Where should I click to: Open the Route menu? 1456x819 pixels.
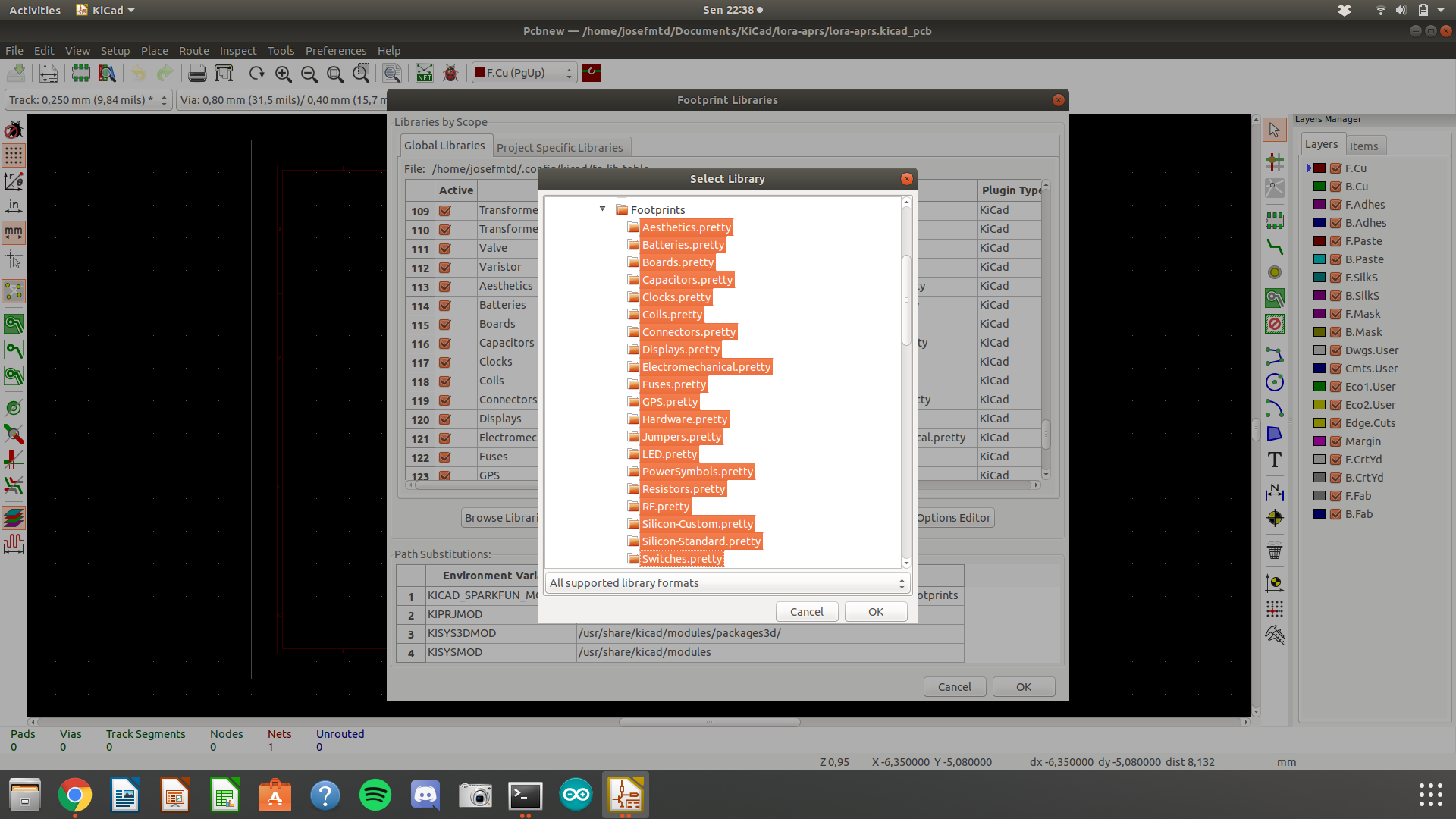(193, 51)
